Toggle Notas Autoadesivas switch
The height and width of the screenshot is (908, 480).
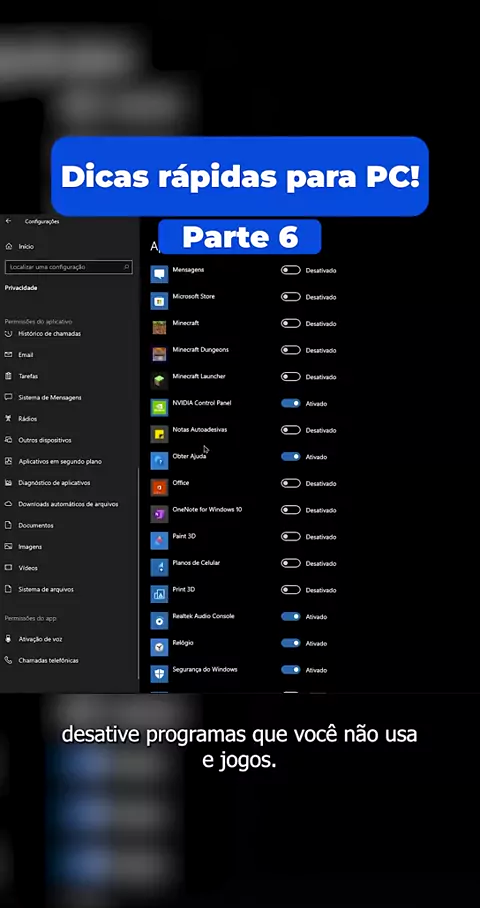(291, 430)
